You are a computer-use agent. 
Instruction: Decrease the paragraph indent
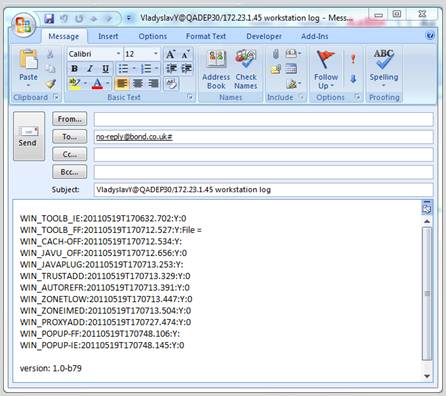(171, 69)
